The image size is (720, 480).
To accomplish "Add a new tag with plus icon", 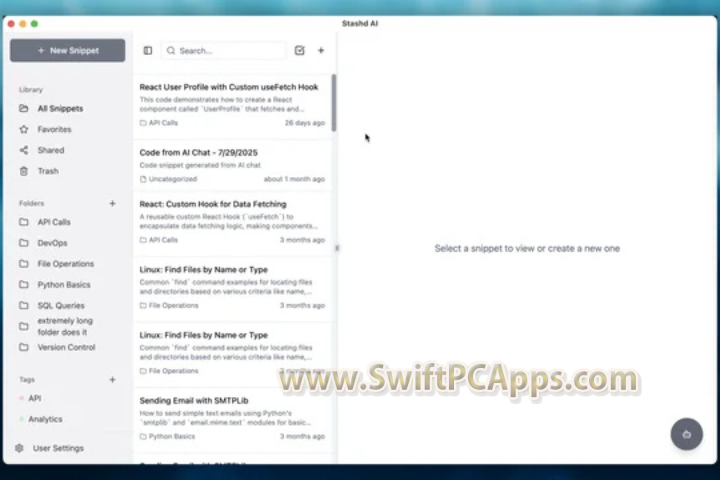I will (x=112, y=380).
